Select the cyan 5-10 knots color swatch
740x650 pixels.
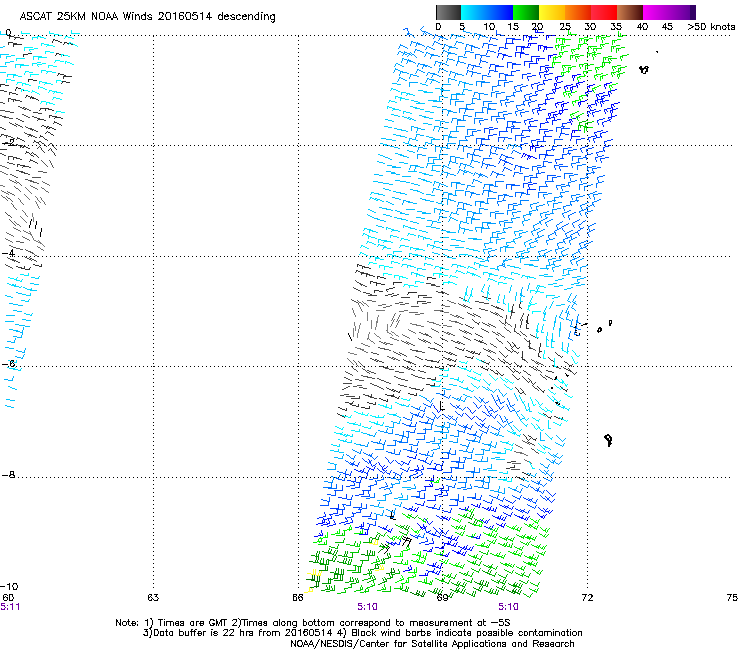point(474,12)
